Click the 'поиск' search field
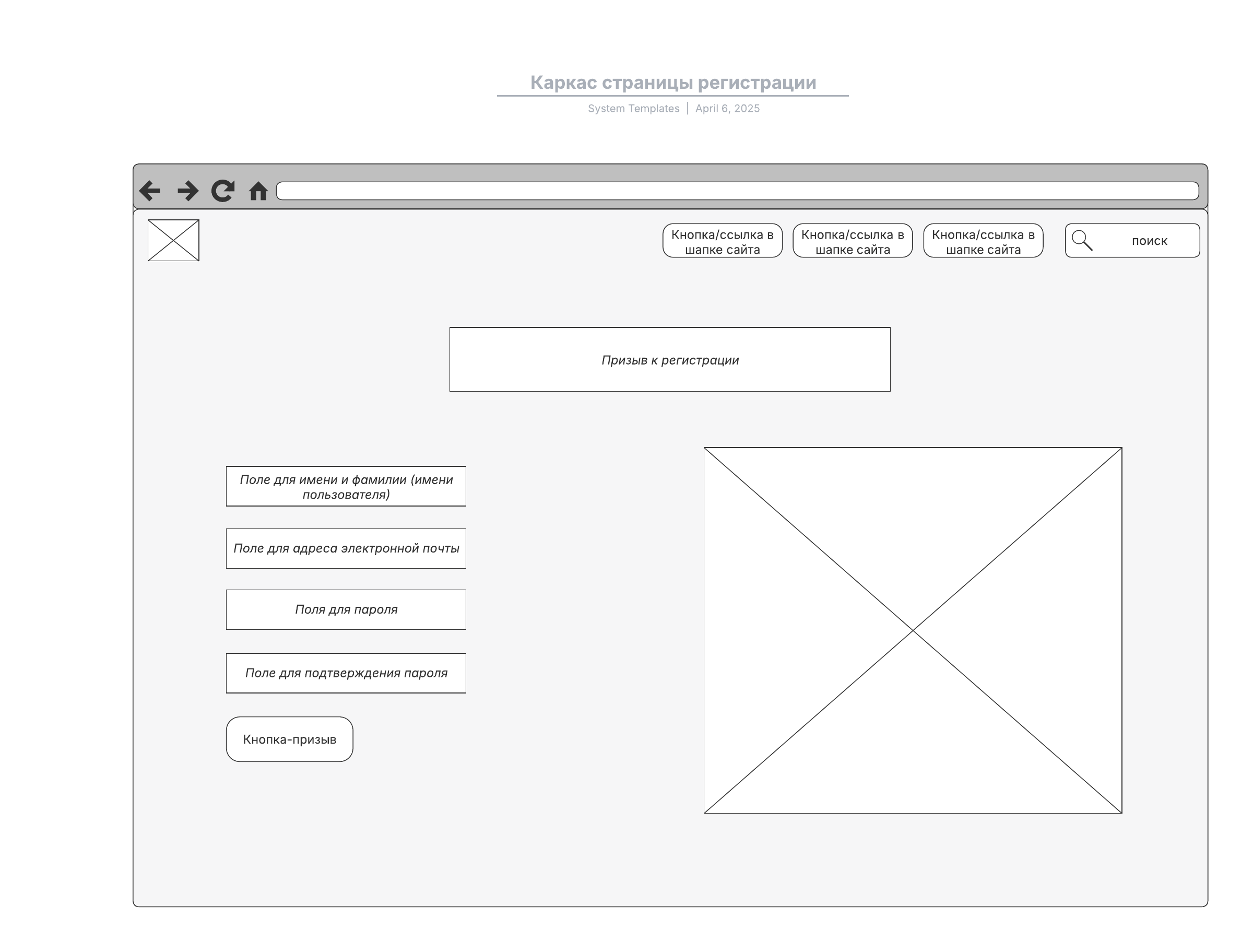Image resolution: width=1253 pixels, height=952 pixels. 1149,241
